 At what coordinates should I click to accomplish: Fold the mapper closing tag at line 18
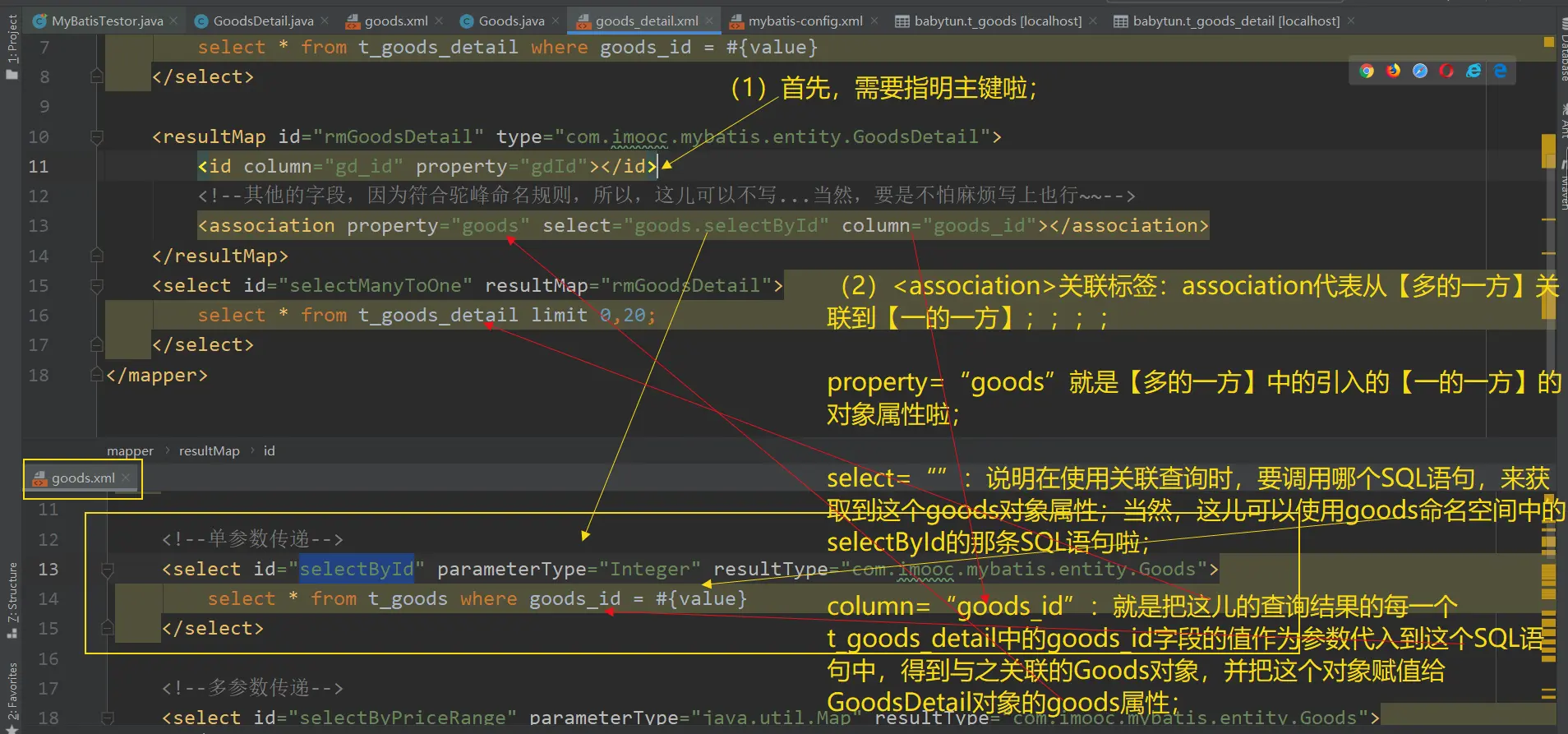pyautogui.click(x=96, y=376)
